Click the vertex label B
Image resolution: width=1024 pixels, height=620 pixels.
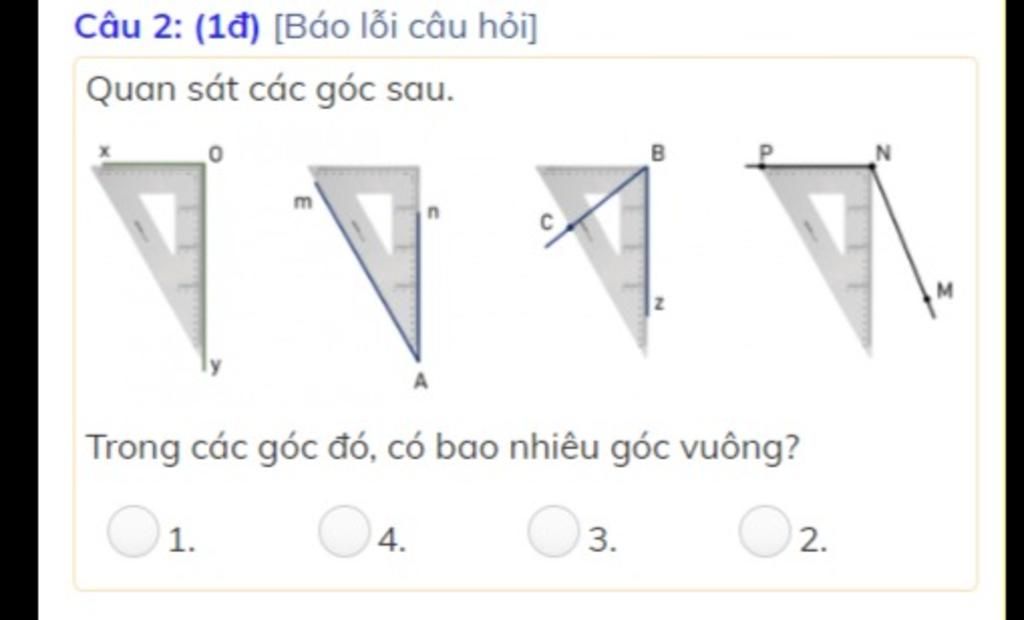pyautogui.click(x=658, y=154)
